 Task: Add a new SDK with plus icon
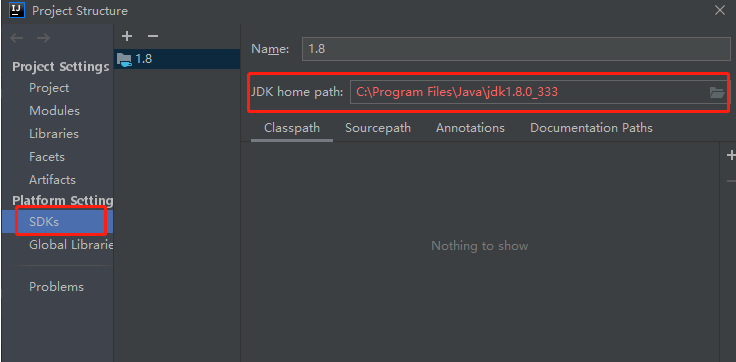click(x=127, y=36)
